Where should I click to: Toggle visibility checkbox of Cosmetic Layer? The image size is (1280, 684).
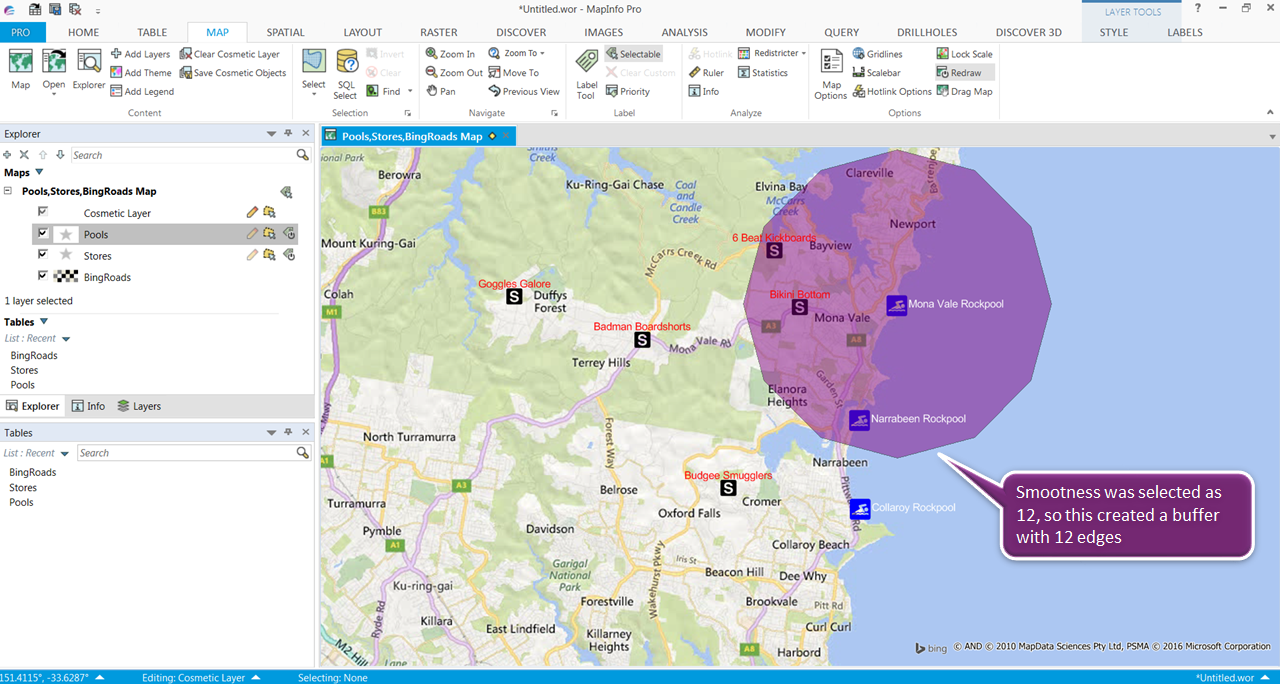[42, 211]
